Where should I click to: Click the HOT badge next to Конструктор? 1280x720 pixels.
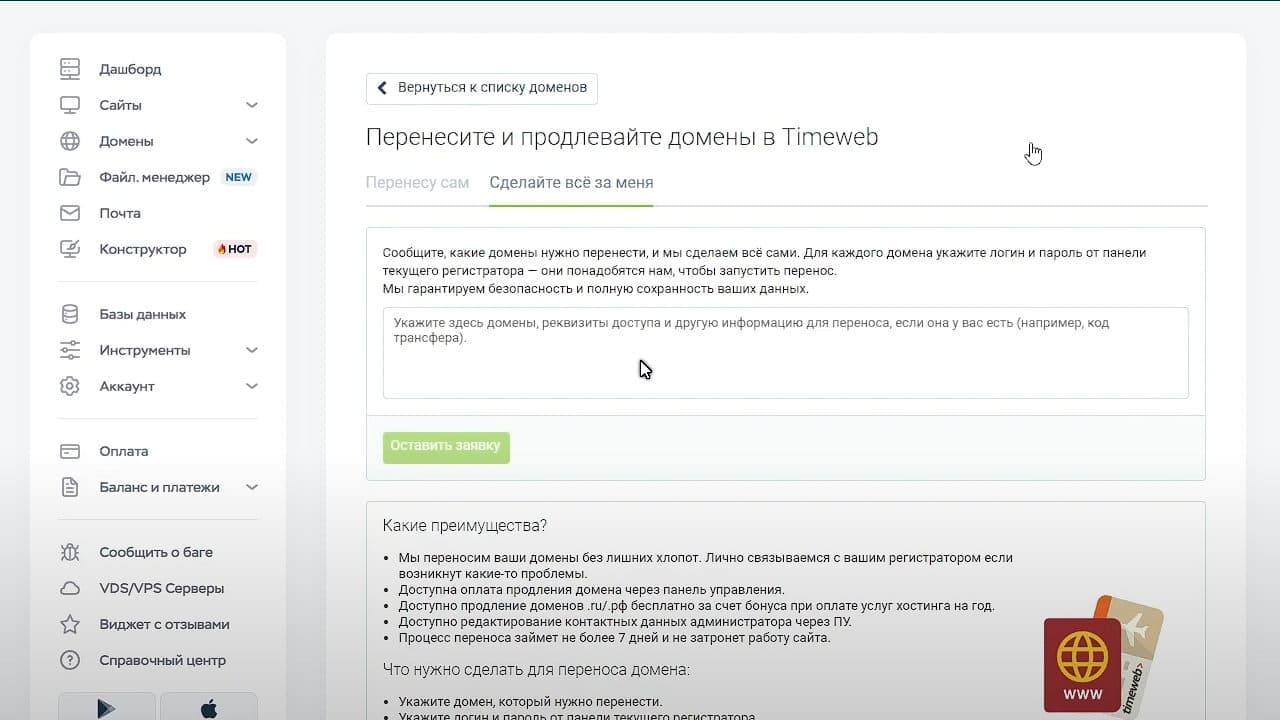(234, 249)
